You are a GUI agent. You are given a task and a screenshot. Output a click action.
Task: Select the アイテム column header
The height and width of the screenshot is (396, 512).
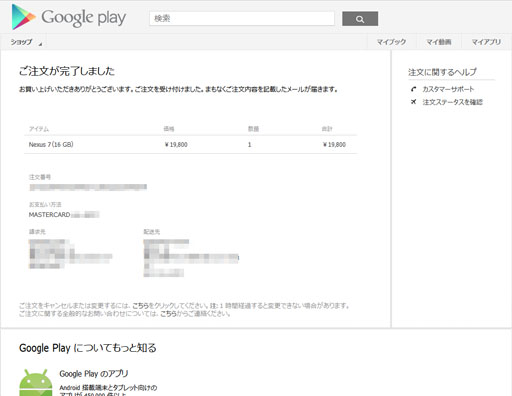pyautogui.click(x=39, y=129)
